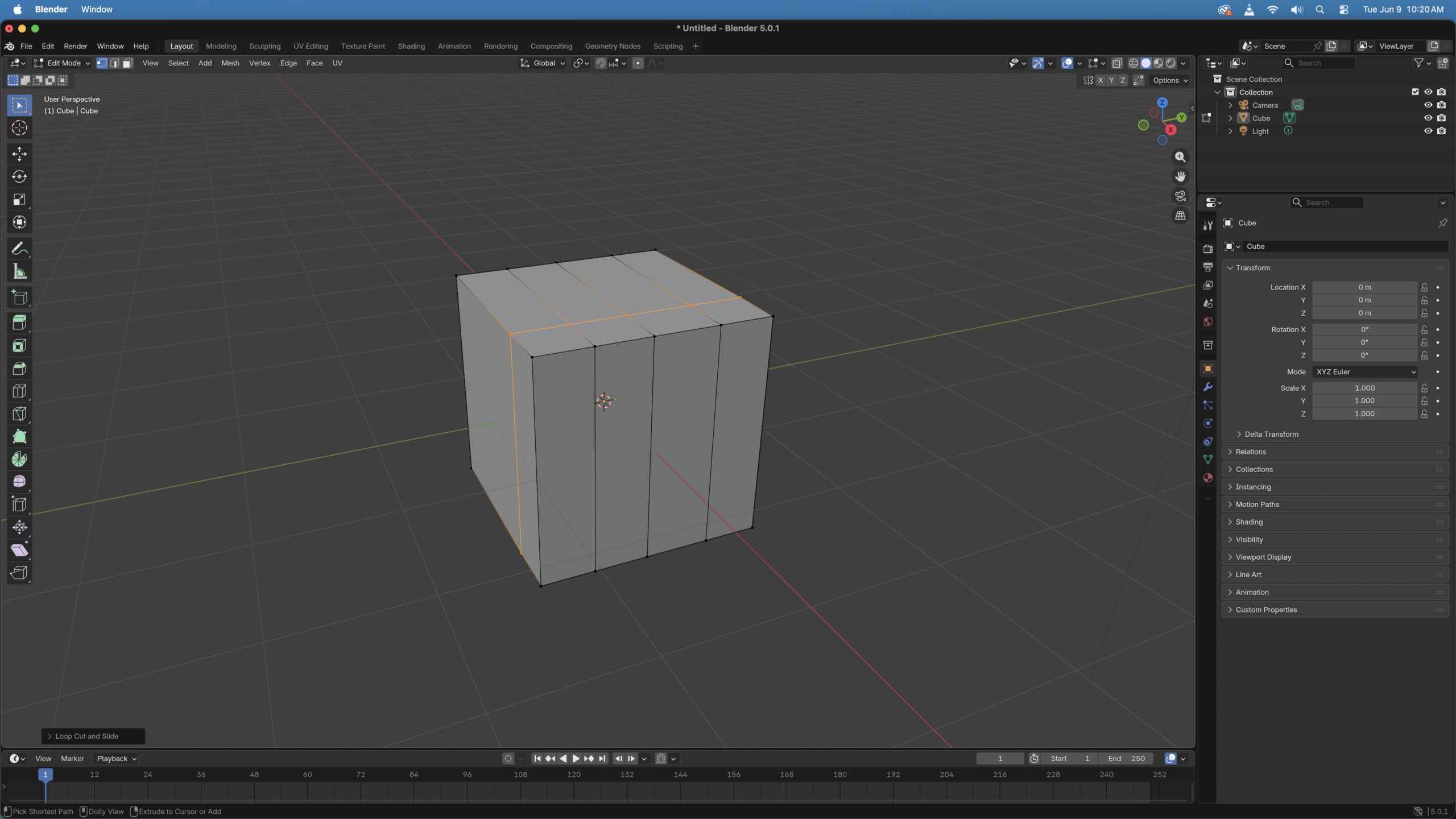This screenshot has height=819, width=1456.
Task: Select the Spin tool
Action: (19, 459)
